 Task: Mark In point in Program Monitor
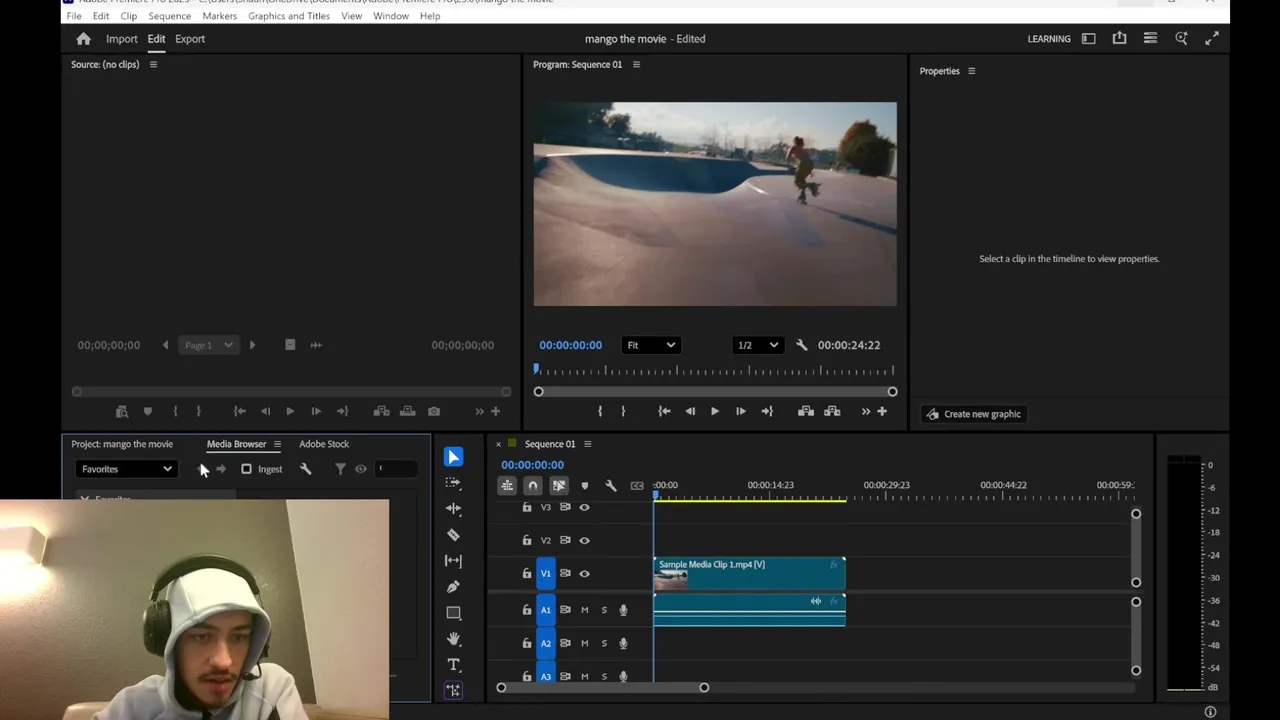[x=600, y=411]
